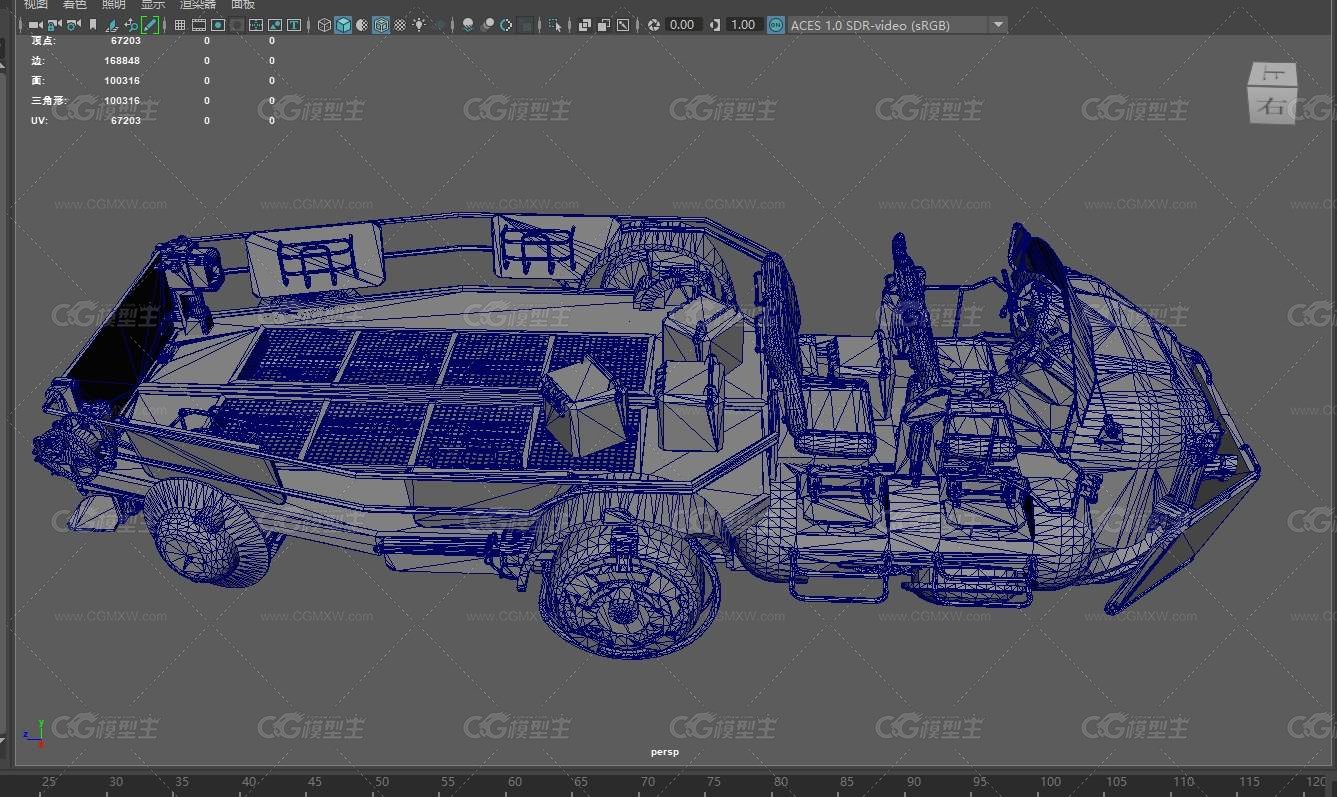Open the 显示 (Show) panel menu
Image resolution: width=1337 pixels, height=797 pixels.
click(x=153, y=4)
